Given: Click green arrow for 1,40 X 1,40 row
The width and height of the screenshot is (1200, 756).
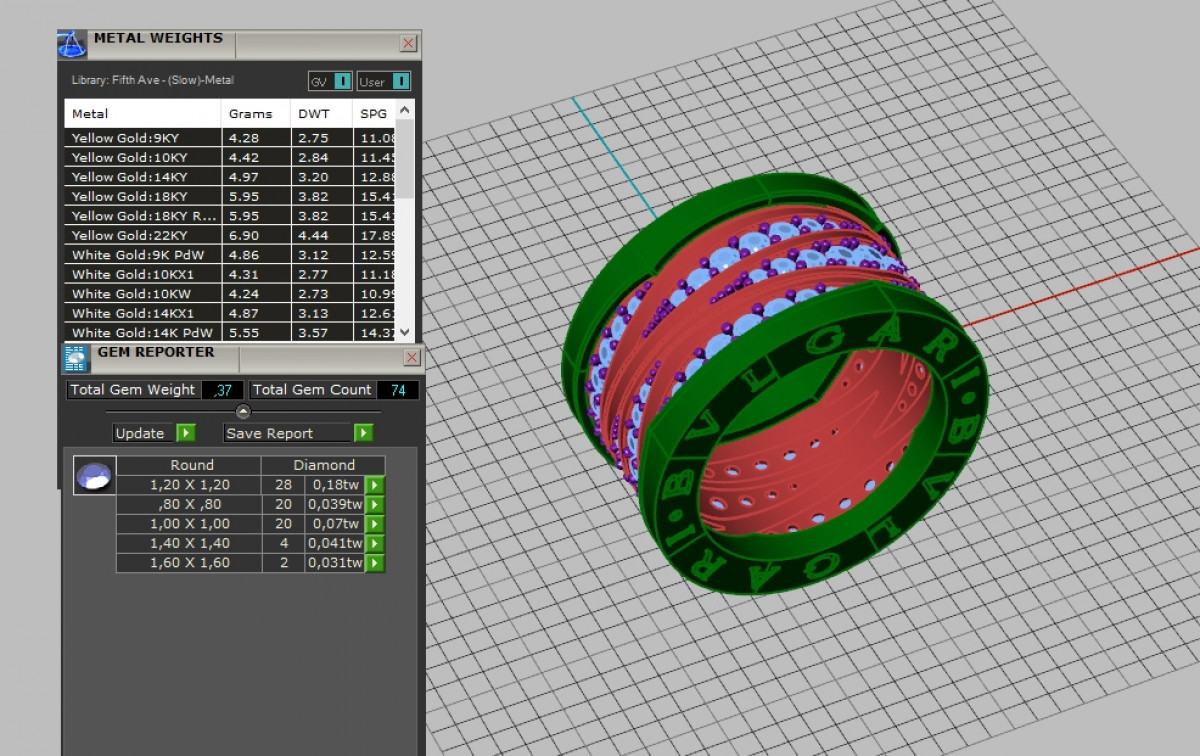Looking at the screenshot, I should pyautogui.click(x=374, y=544).
